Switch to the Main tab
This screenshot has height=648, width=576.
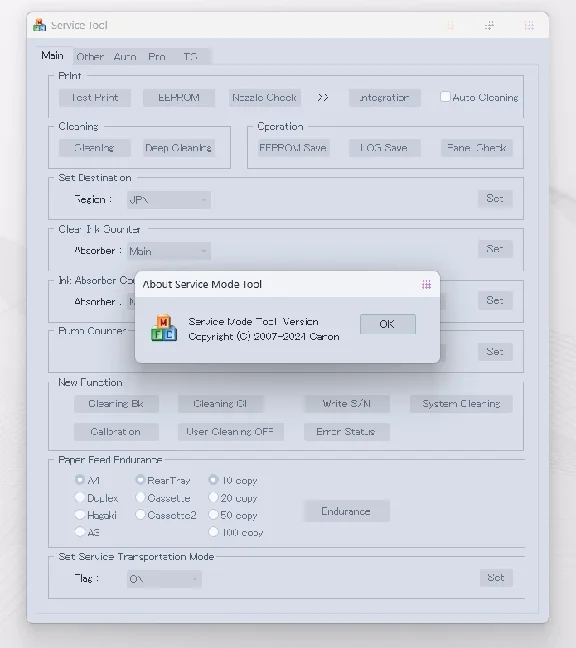click(x=52, y=55)
